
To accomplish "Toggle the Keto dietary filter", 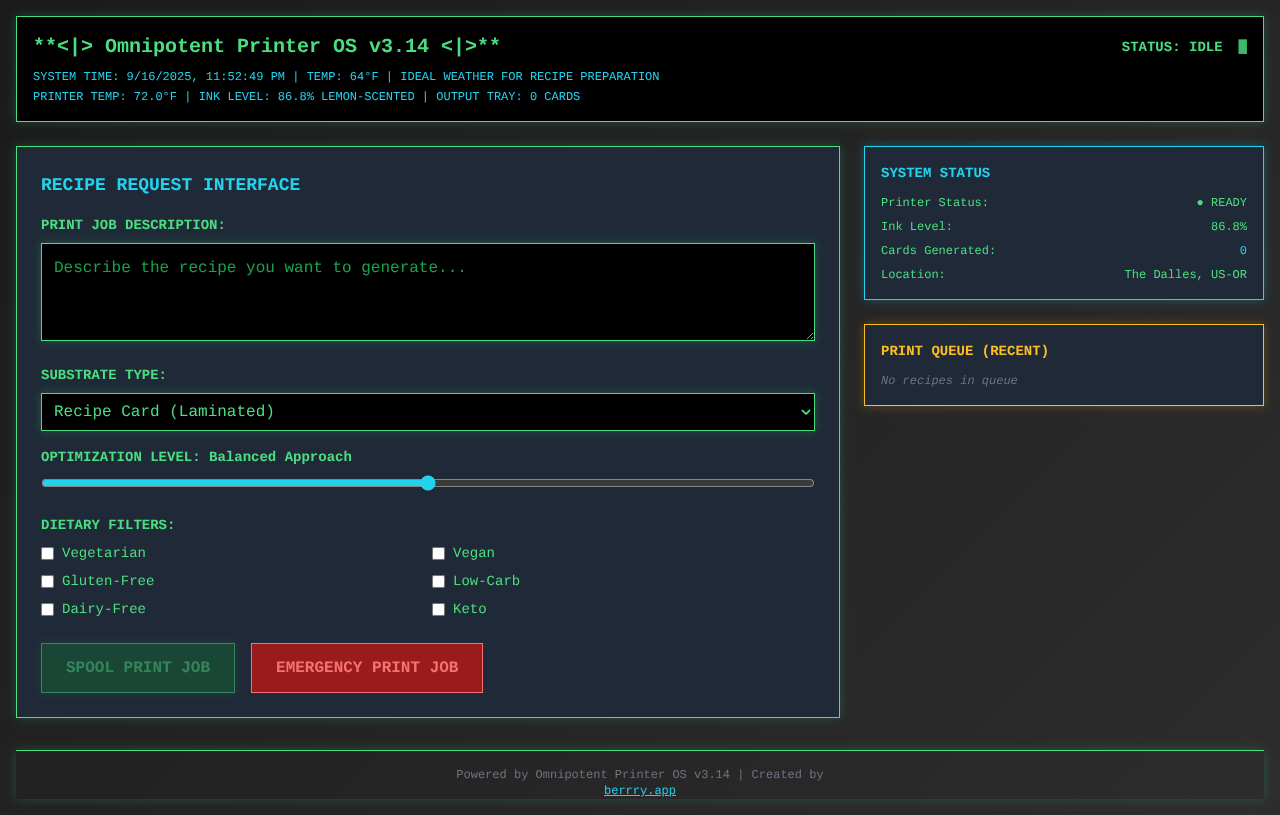I will tap(438, 609).
